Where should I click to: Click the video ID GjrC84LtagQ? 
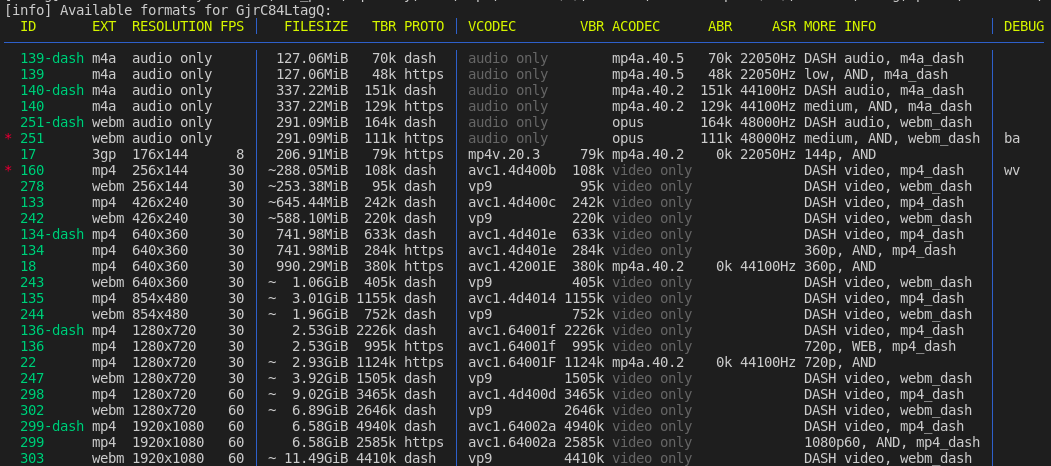pyautogui.click(x=284, y=11)
